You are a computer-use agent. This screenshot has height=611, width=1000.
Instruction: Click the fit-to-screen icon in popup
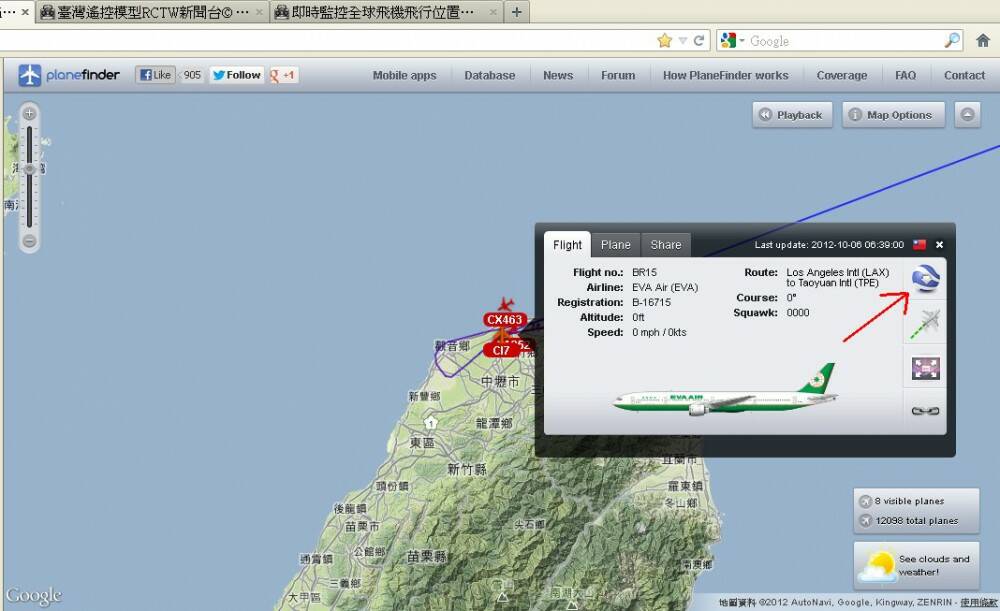(x=925, y=368)
